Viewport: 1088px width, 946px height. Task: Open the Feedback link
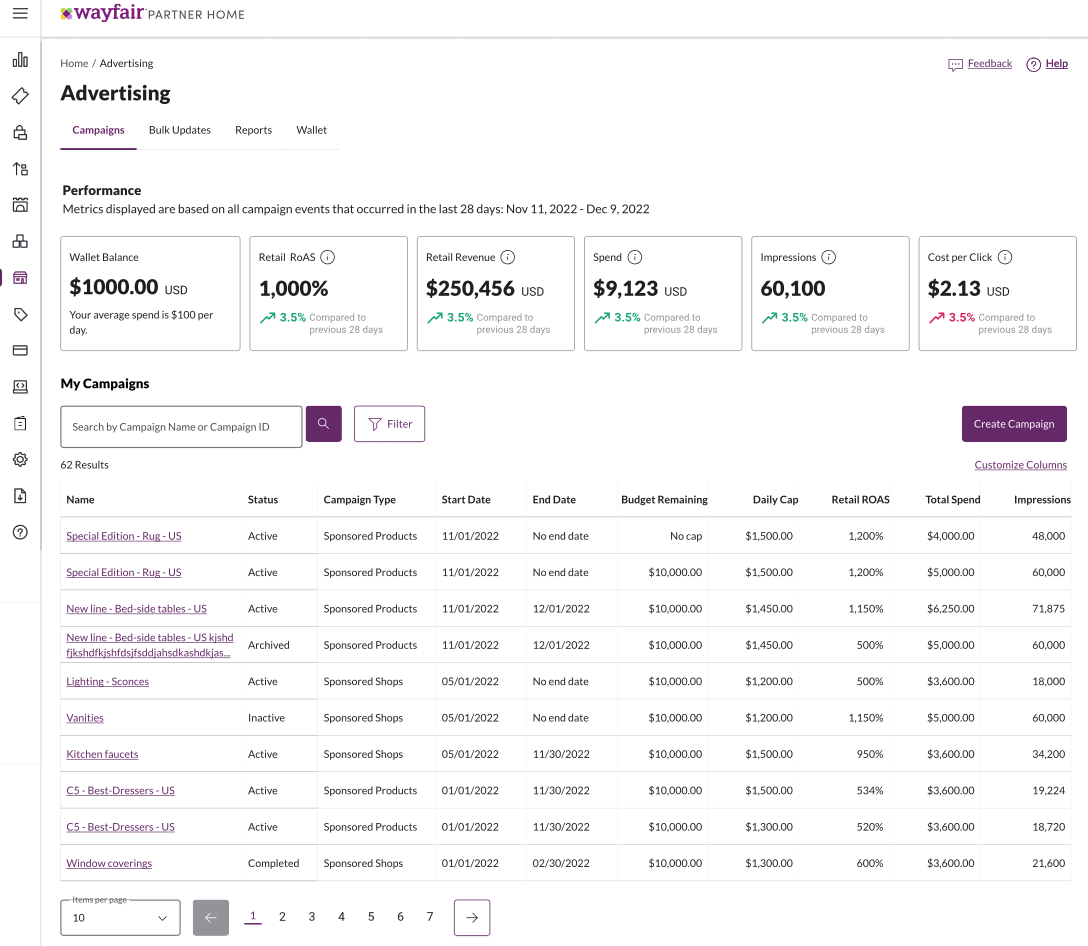(980, 64)
